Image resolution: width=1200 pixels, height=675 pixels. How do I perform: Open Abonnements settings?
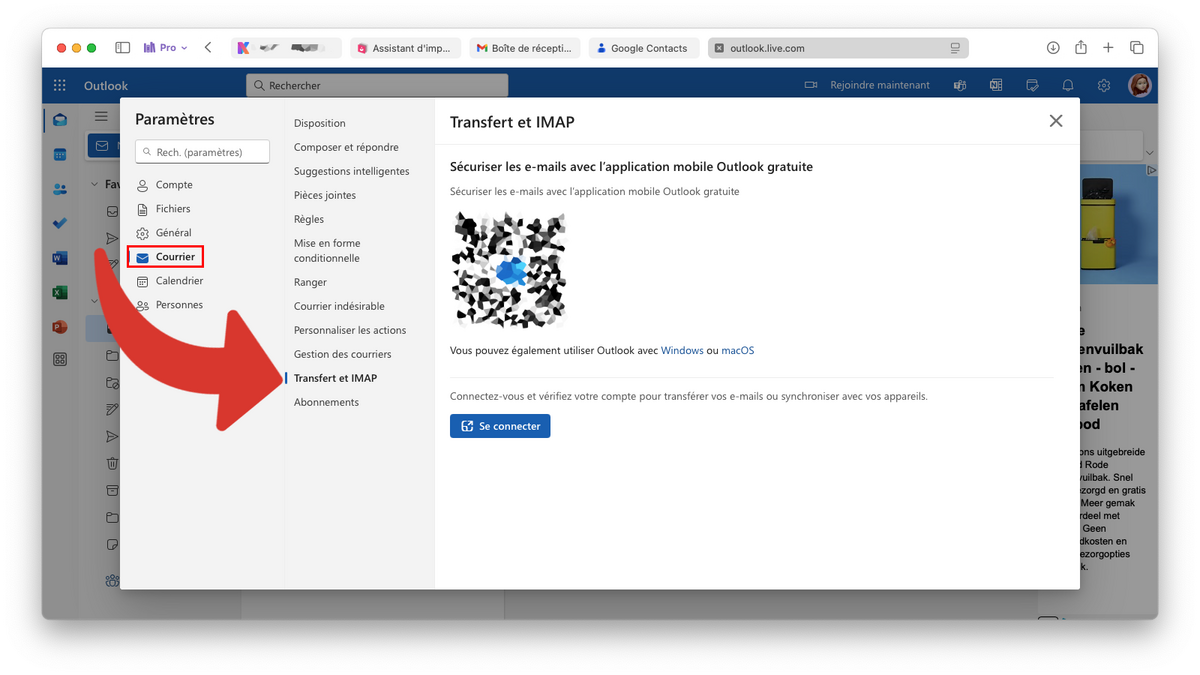(x=326, y=402)
